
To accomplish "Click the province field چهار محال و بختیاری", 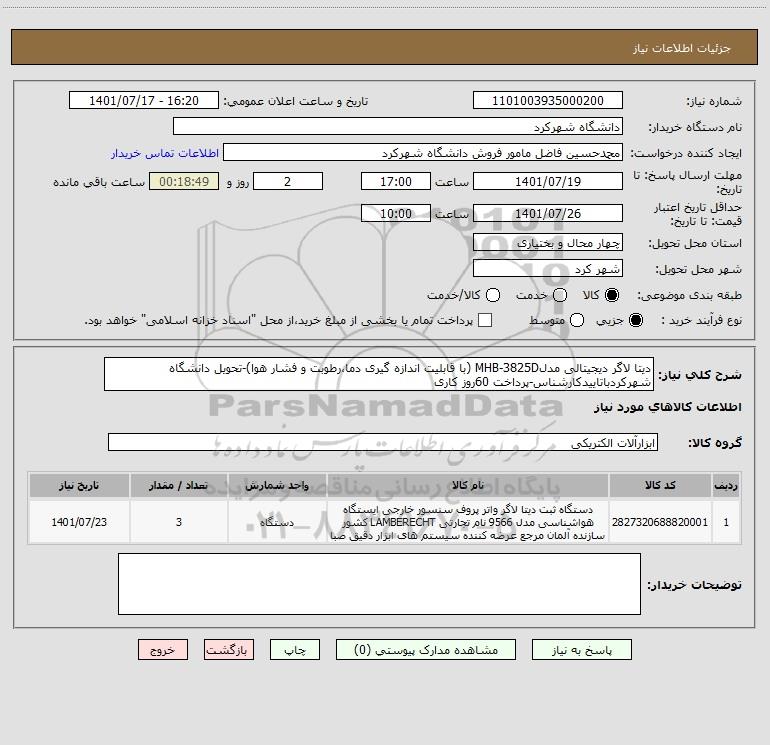I will [x=548, y=242].
